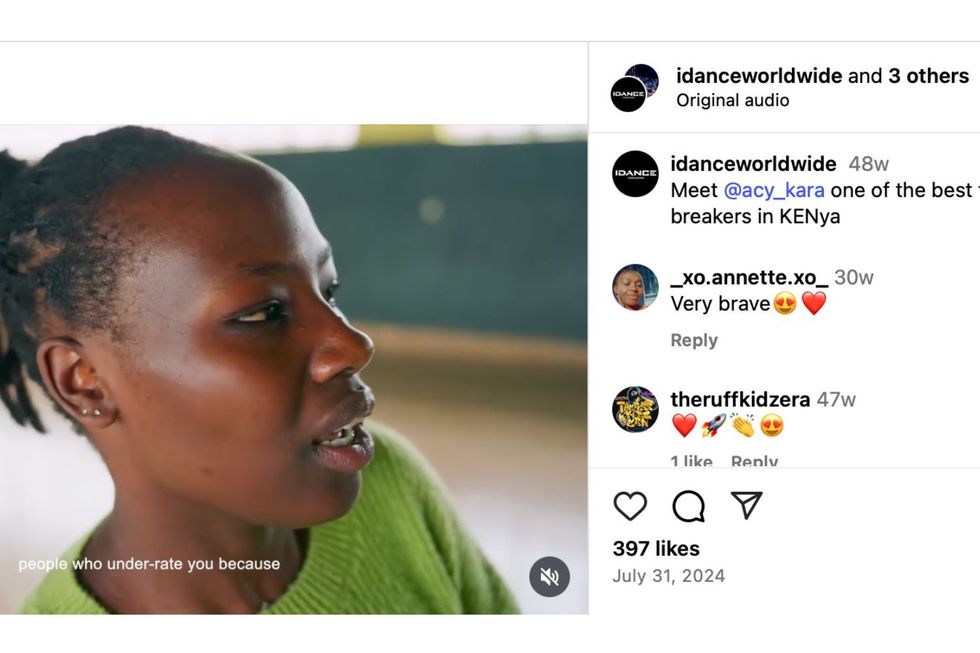View the list of 397 likes
980x653 pixels.
pyautogui.click(x=656, y=548)
